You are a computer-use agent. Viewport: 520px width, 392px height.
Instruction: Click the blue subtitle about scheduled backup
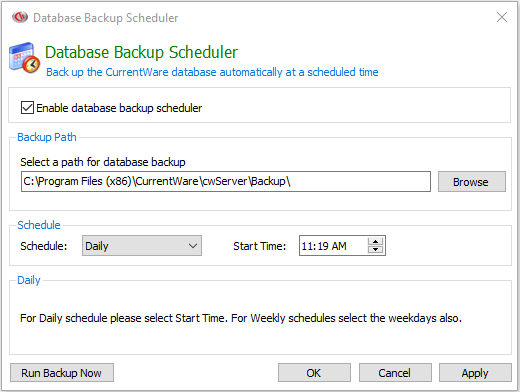212,72
